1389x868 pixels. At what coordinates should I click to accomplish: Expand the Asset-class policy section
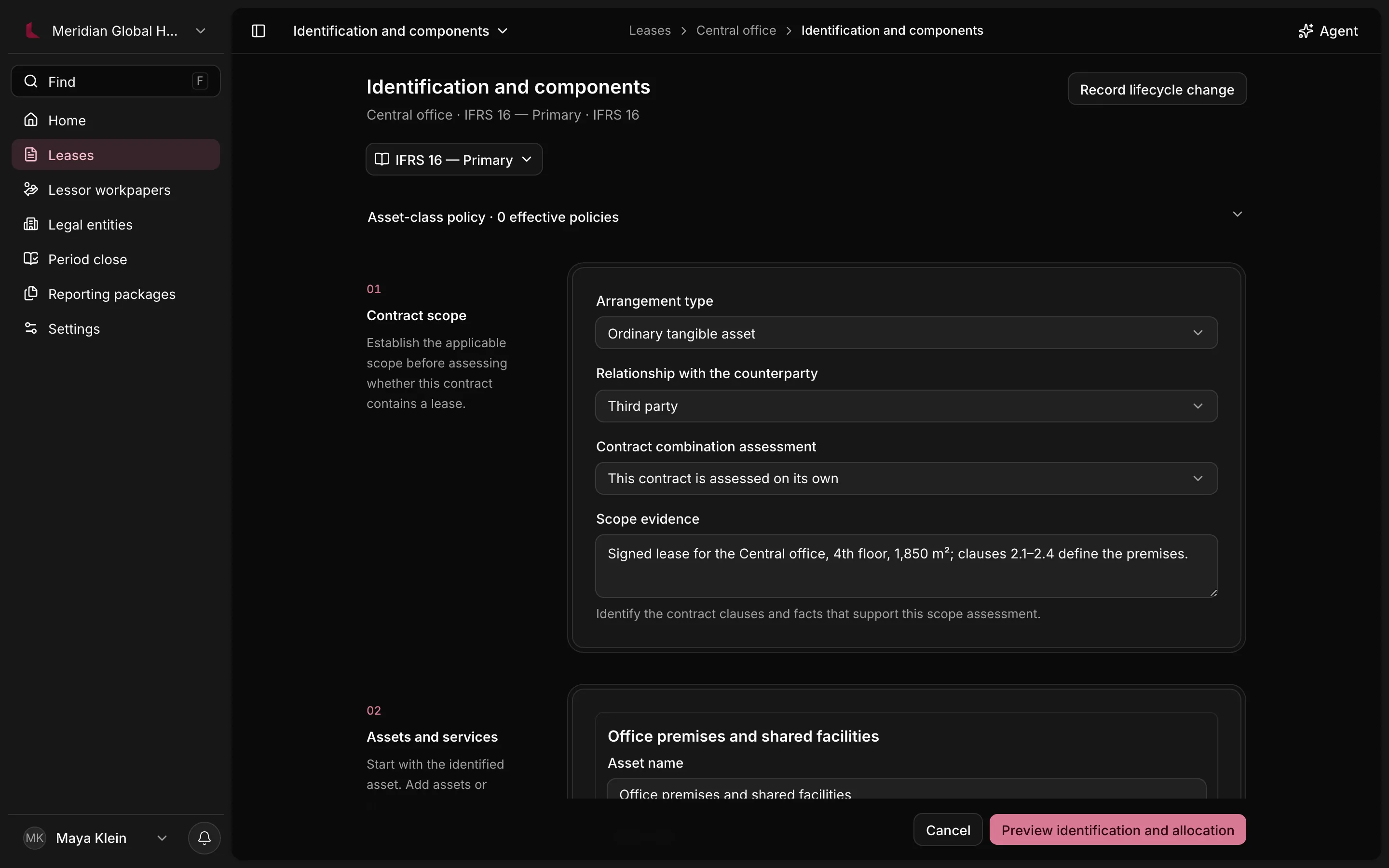[806, 217]
